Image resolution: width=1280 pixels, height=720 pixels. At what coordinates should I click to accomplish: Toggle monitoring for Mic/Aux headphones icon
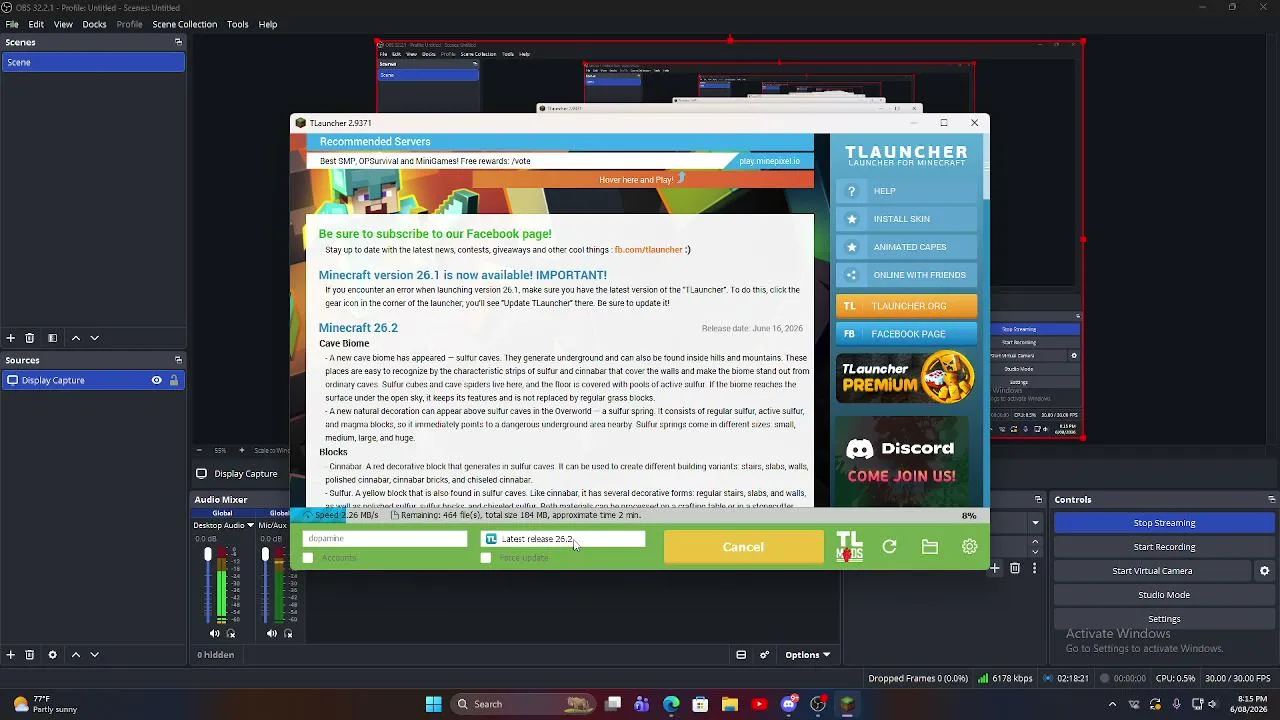[288, 633]
